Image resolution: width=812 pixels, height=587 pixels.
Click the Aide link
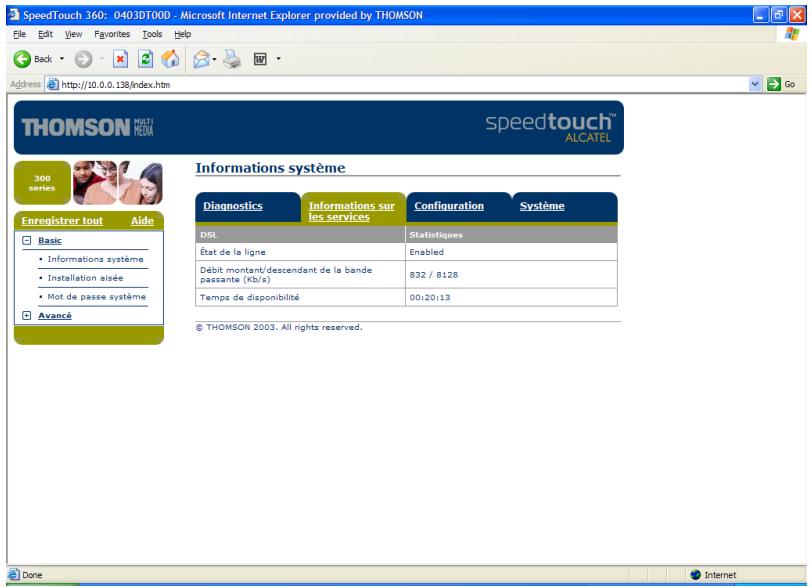pos(142,221)
